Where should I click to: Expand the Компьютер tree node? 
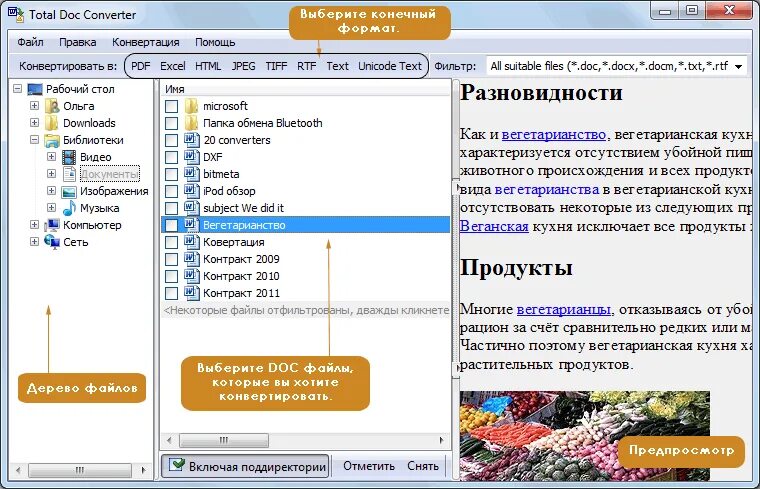[x=34, y=225]
